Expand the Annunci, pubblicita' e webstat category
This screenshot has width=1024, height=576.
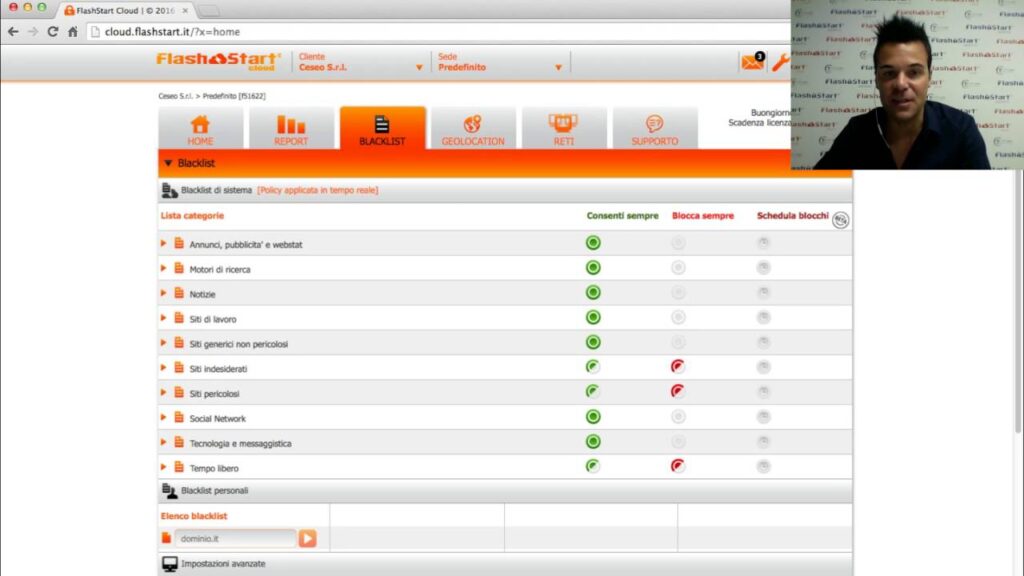163,244
